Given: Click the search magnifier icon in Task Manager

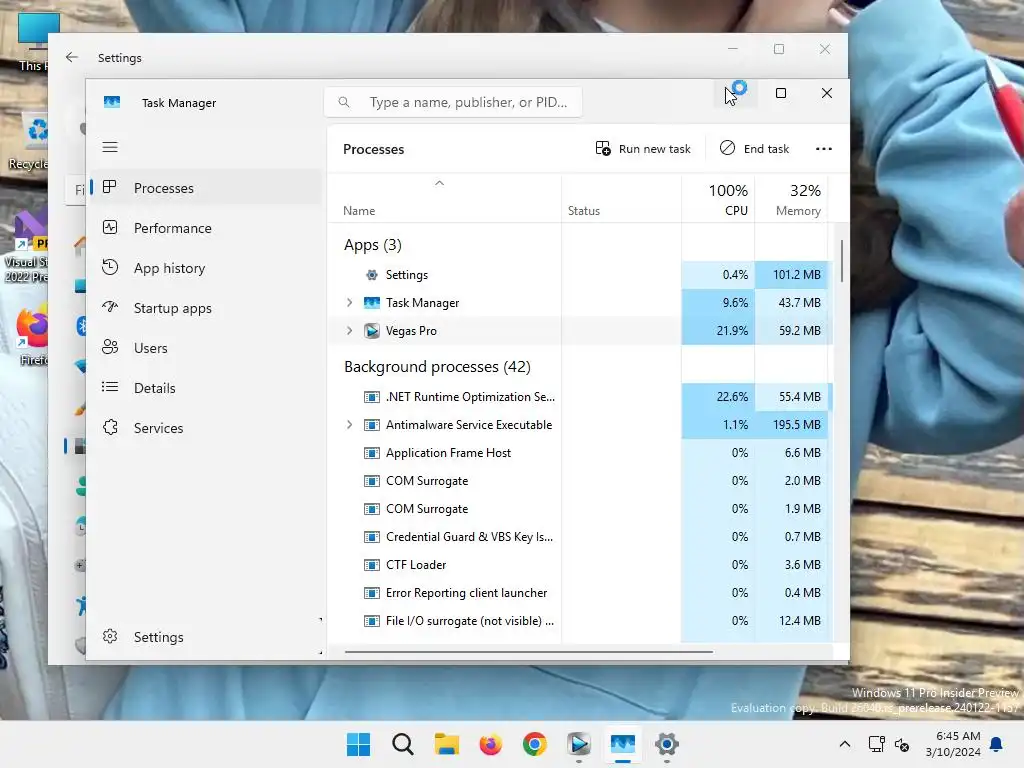Looking at the screenshot, I should pos(344,102).
